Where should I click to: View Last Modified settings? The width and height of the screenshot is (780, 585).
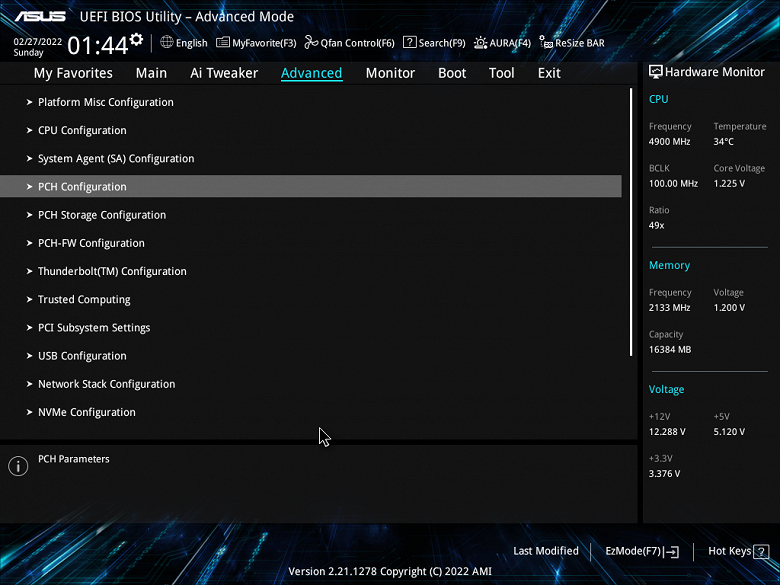546,551
